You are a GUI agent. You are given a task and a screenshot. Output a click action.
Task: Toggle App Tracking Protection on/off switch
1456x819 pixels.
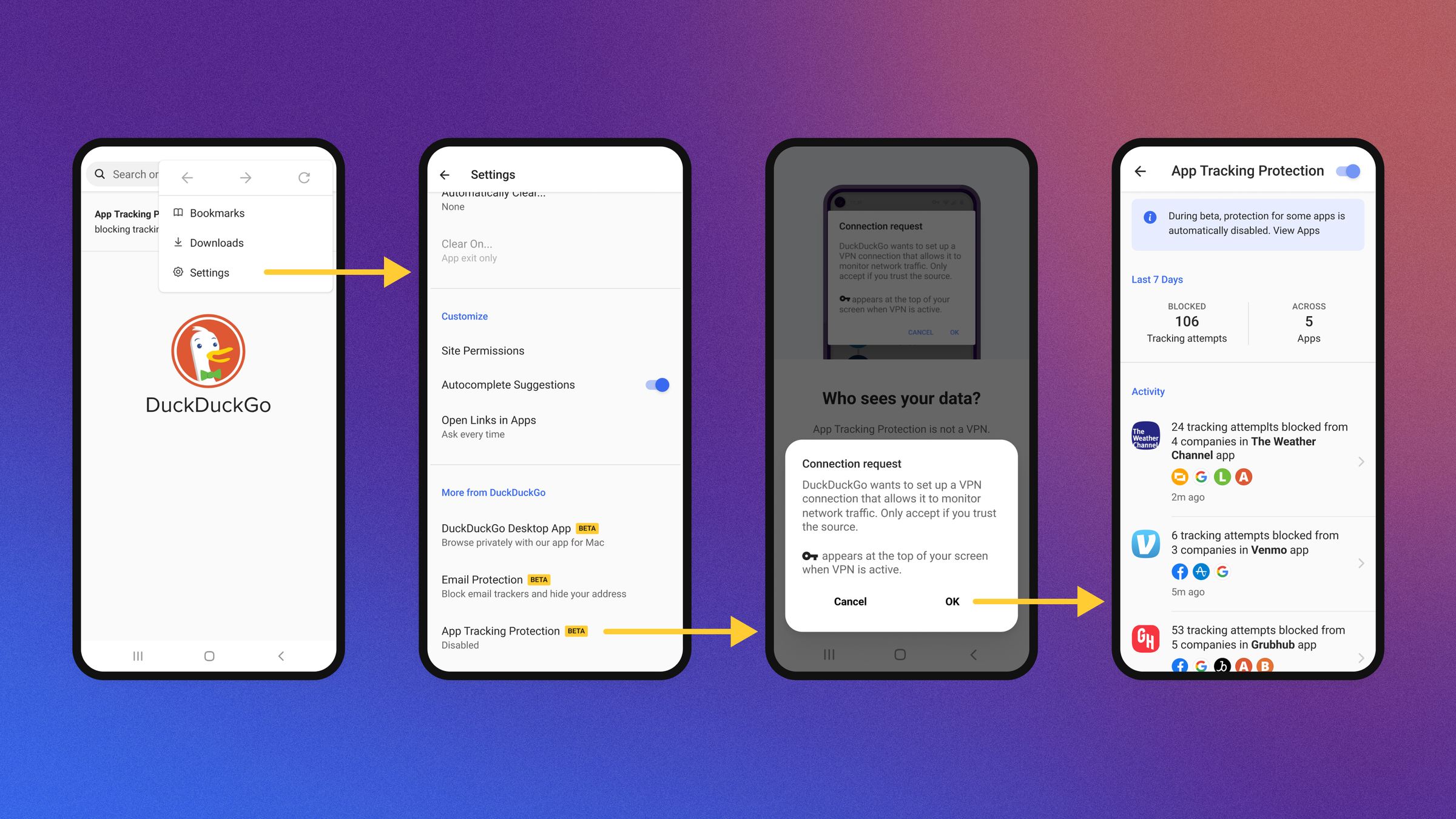pos(1350,172)
